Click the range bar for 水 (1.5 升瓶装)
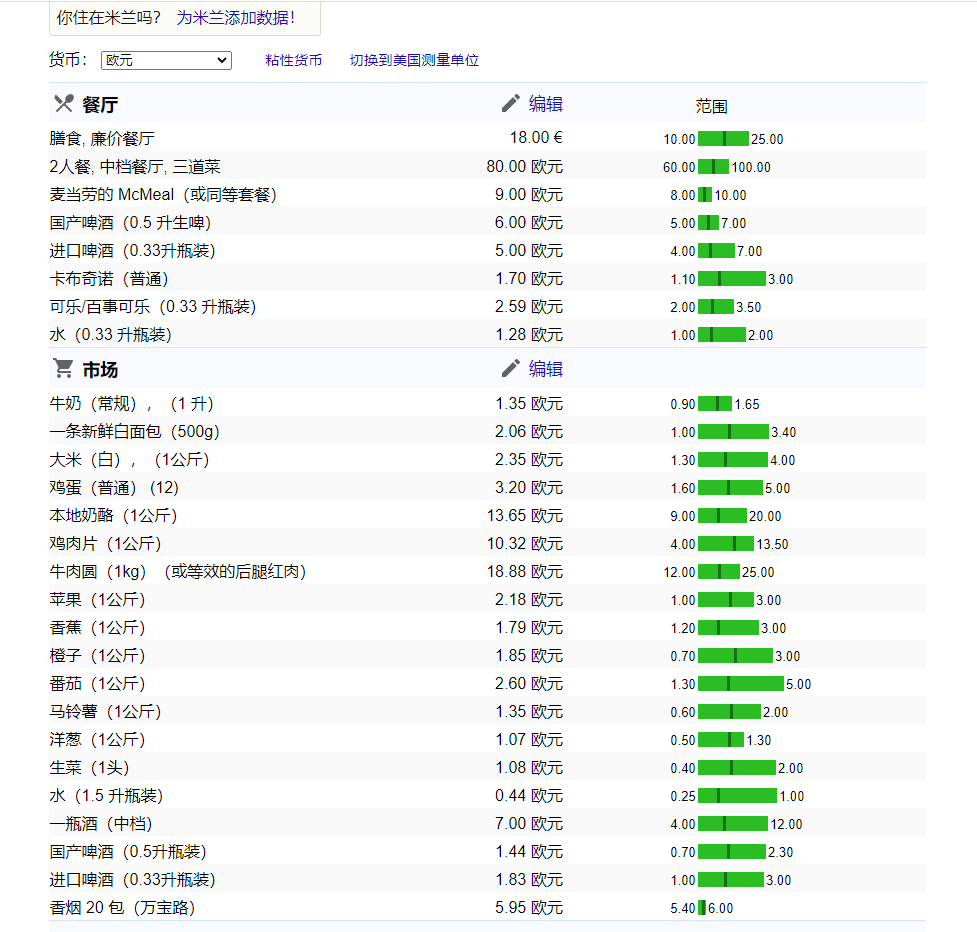Viewport: 977px width, 932px height. (735, 796)
